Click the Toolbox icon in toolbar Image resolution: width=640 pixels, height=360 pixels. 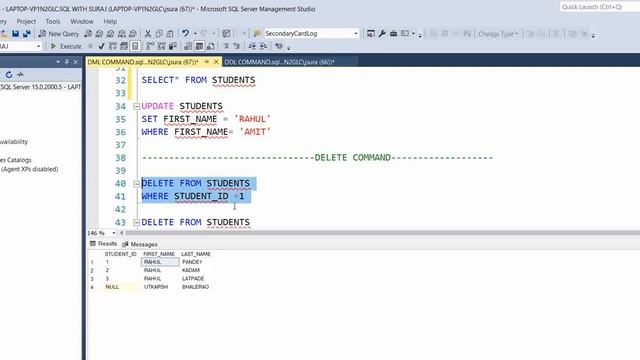[393, 33]
